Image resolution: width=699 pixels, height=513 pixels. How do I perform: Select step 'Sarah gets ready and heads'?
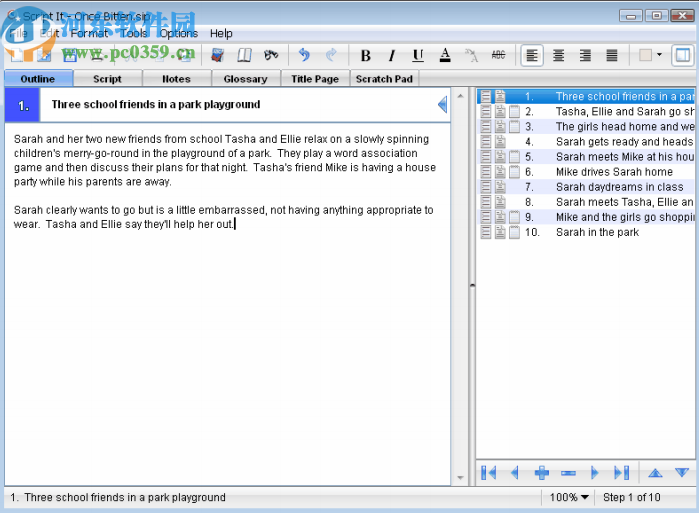624,142
